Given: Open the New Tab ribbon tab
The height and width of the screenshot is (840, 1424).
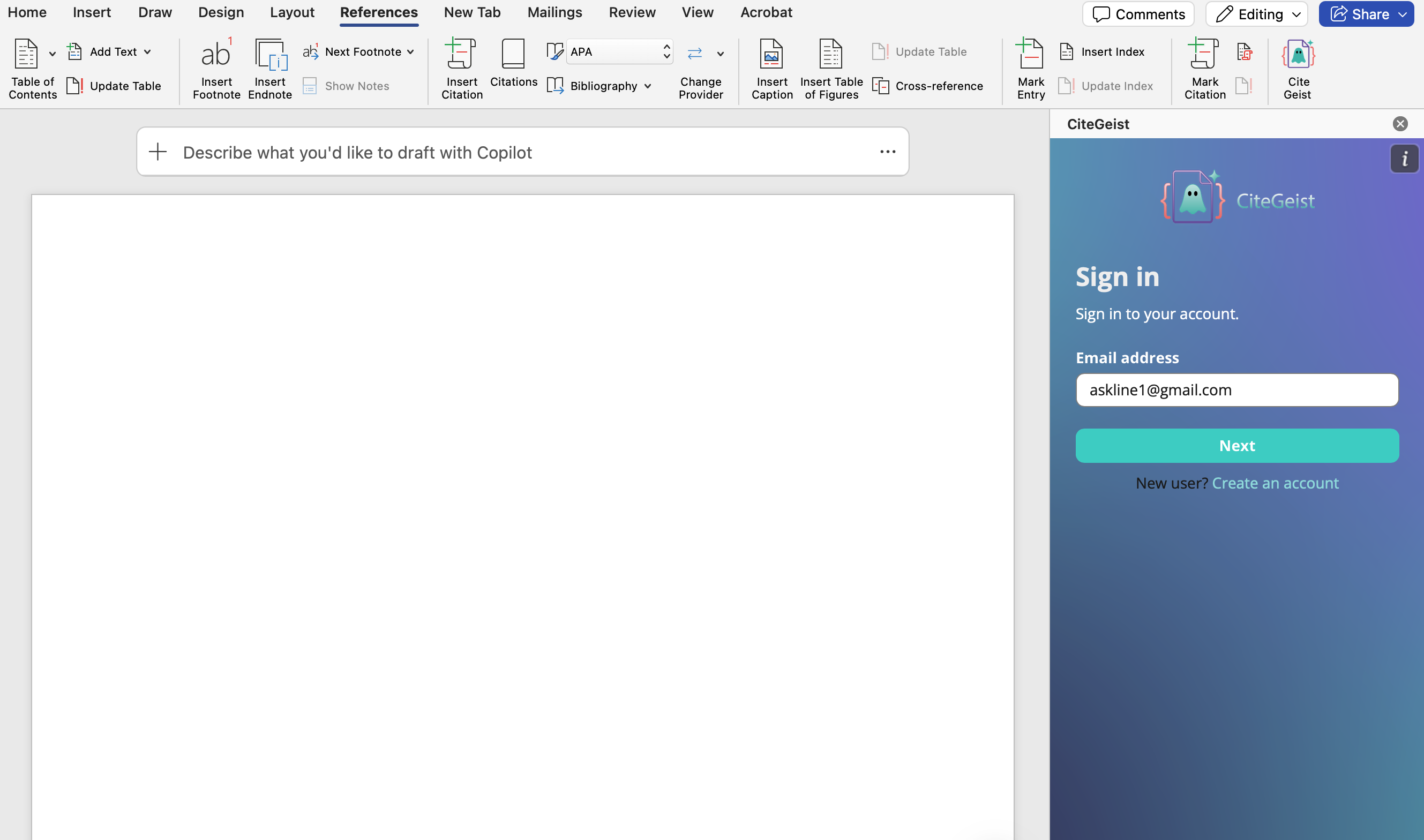Looking at the screenshot, I should click(472, 12).
